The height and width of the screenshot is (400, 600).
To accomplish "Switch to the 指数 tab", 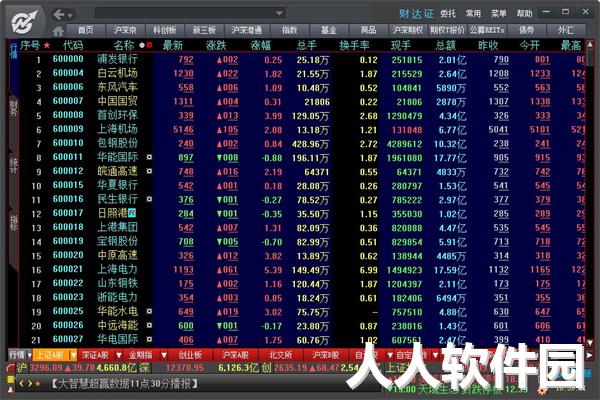I will (x=289, y=30).
